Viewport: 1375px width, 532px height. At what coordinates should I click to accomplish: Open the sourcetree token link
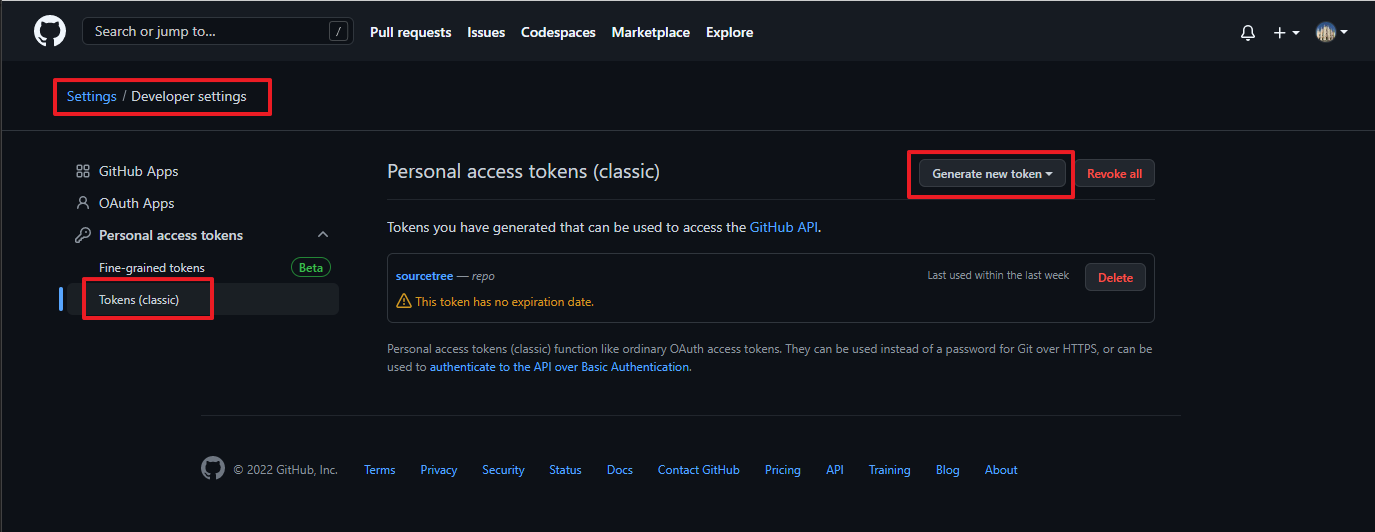(x=424, y=276)
